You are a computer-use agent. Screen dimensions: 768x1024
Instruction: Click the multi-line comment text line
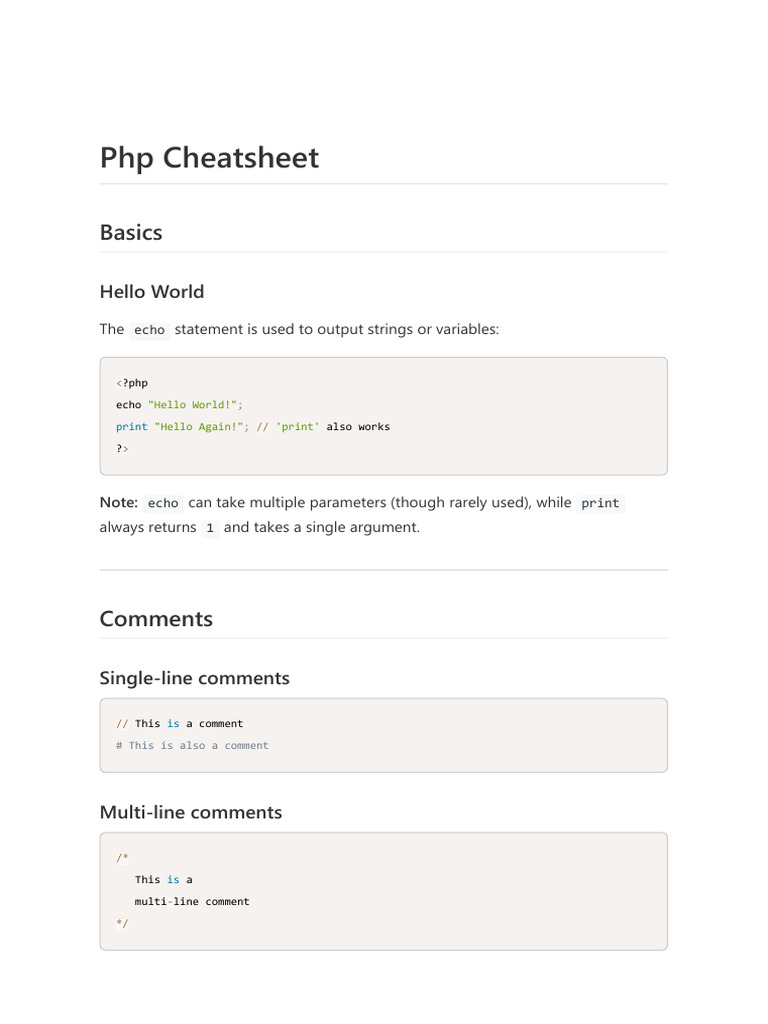pyautogui.click(x=192, y=902)
